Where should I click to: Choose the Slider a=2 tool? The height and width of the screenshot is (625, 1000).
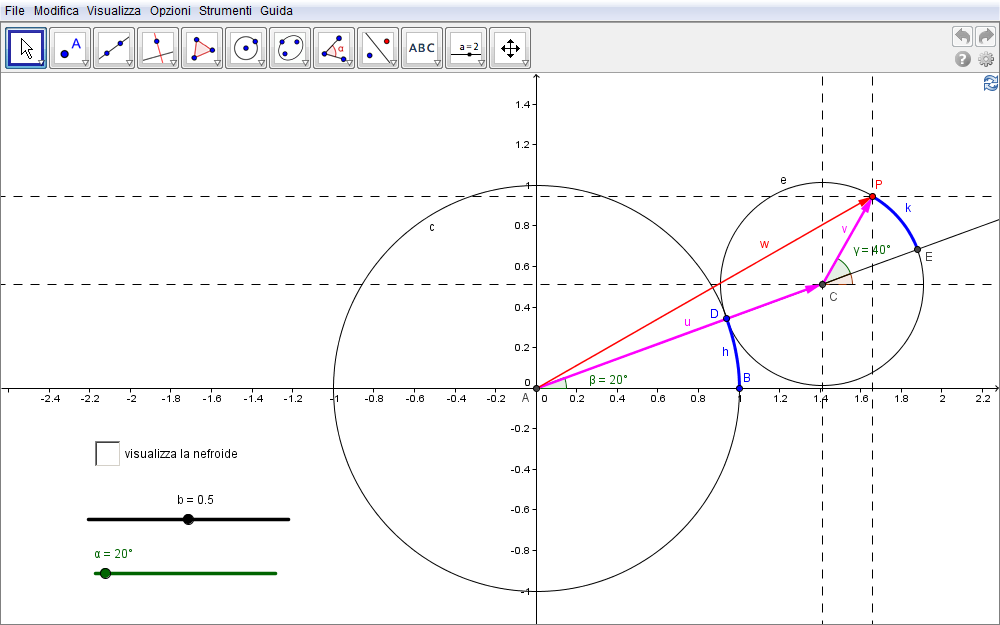coord(466,47)
